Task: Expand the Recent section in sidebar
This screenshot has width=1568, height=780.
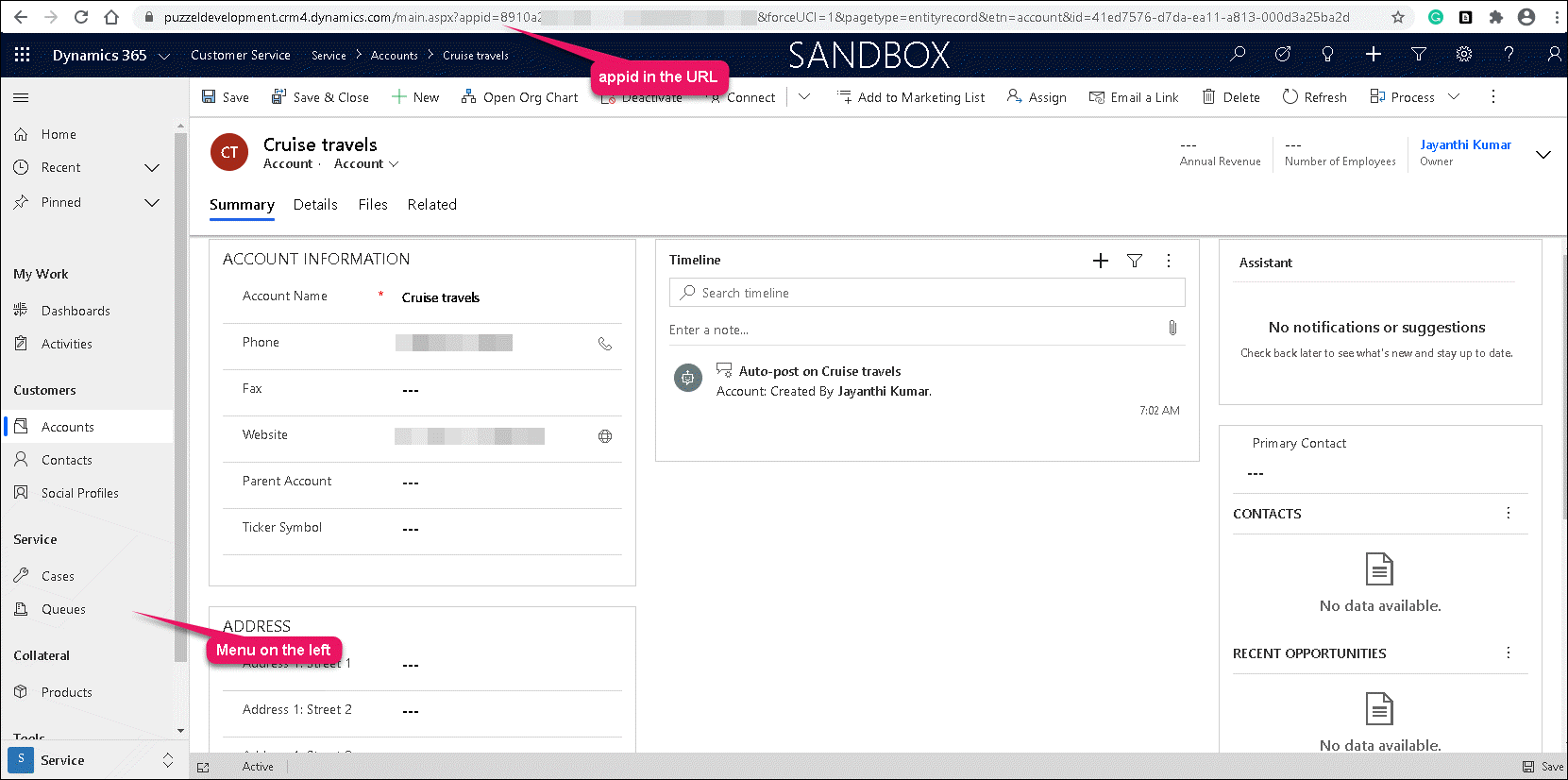Action: [151, 168]
